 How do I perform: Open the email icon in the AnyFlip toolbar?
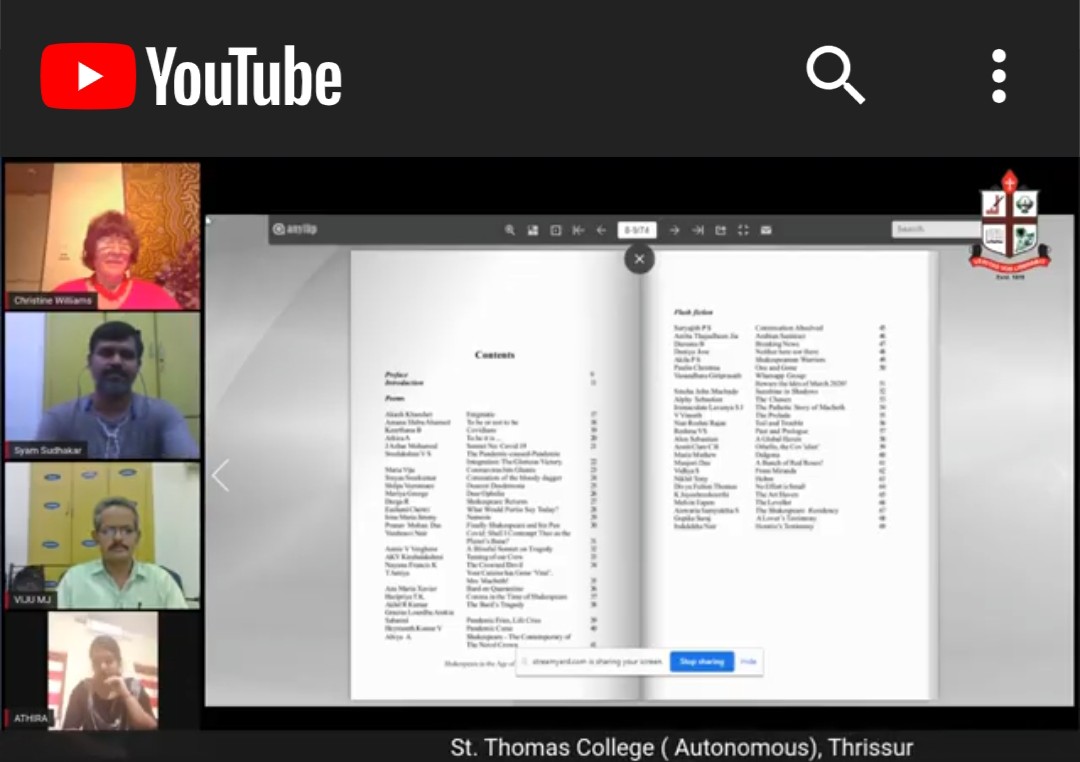click(x=766, y=230)
